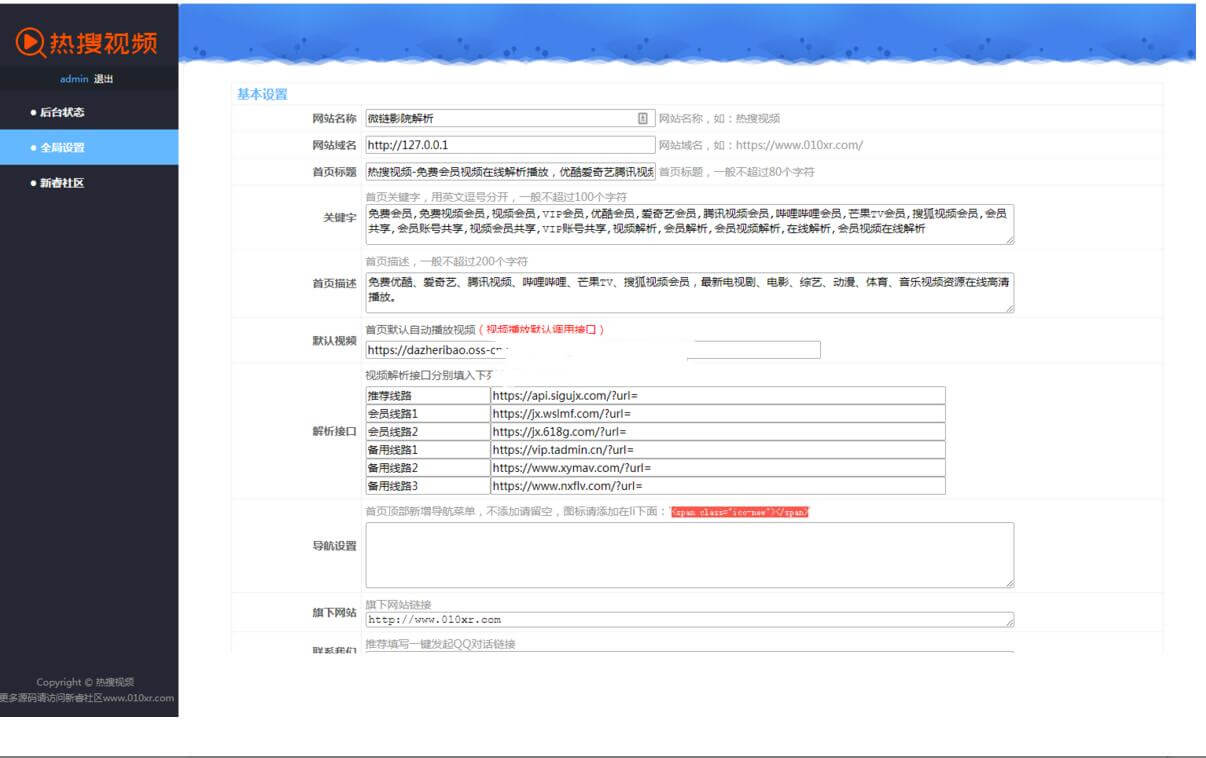Click the autofill icon in 网站名称 field
1206x758 pixels.
tap(643, 118)
